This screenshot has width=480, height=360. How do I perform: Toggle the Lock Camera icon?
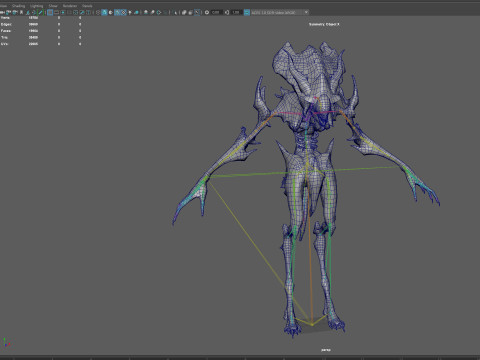point(8,12)
